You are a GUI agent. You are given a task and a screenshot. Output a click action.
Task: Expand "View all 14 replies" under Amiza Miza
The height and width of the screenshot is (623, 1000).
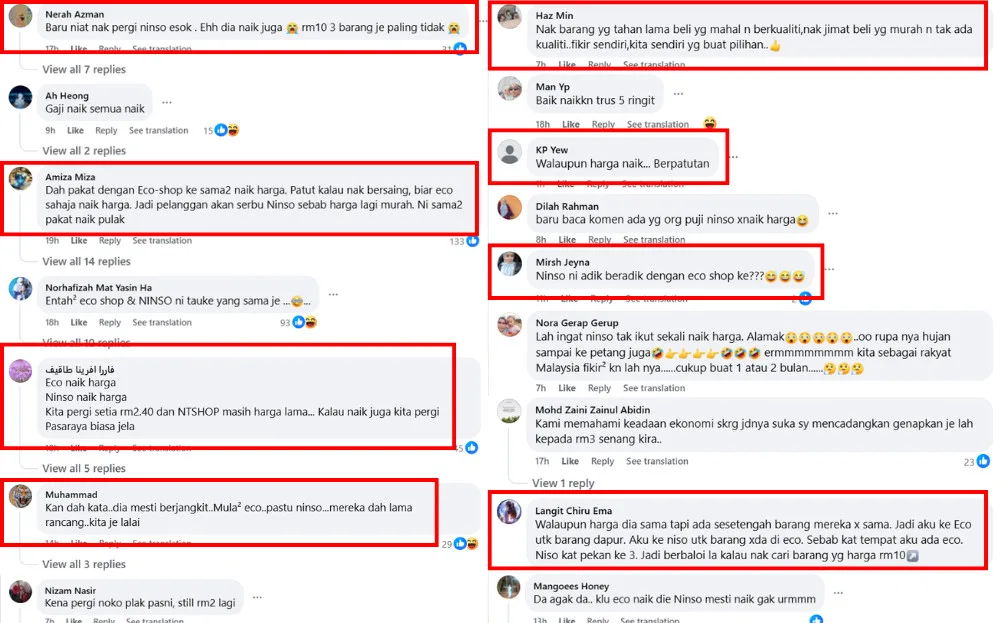click(x=86, y=261)
